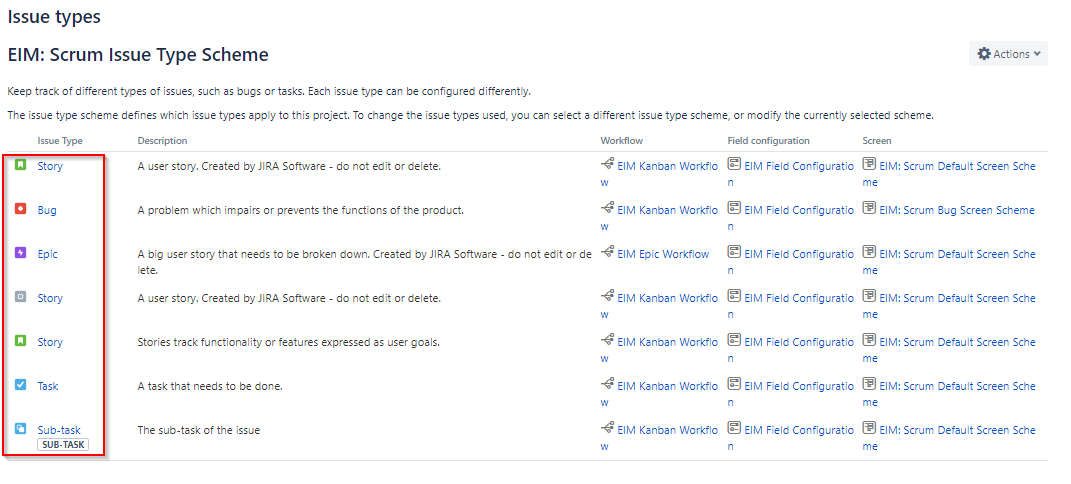The height and width of the screenshot is (484, 1071).
Task: Click the field configuration icon in the Epic row
Action: pyautogui.click(x=734, y=253)
